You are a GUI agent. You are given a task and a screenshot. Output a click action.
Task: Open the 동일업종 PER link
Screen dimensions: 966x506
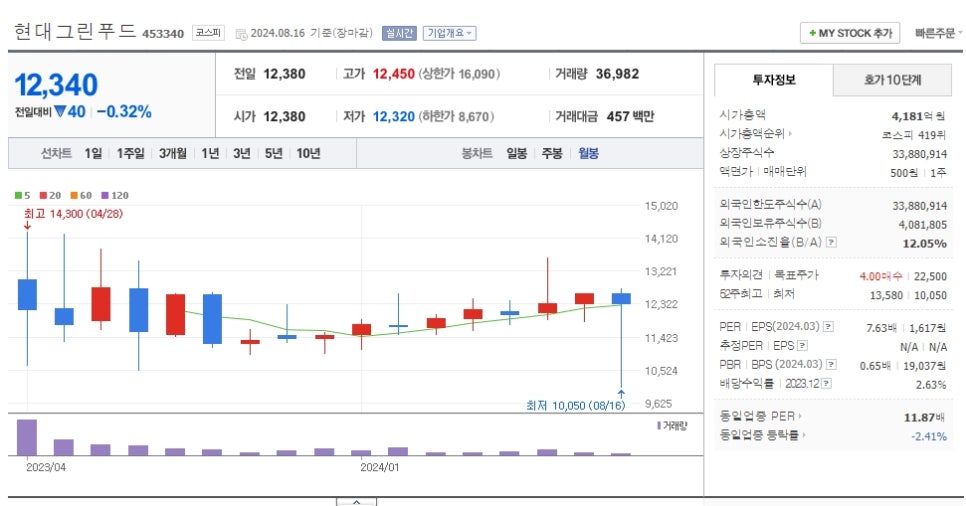click(x=760, y=416)
